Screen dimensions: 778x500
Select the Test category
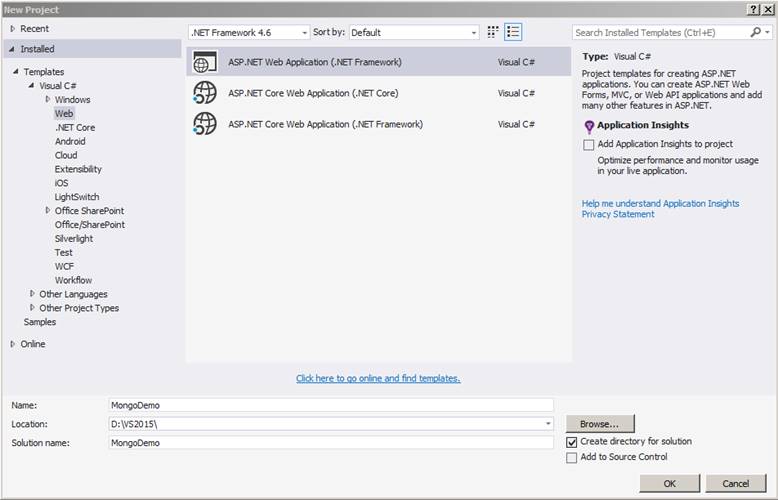coord(64,252)
